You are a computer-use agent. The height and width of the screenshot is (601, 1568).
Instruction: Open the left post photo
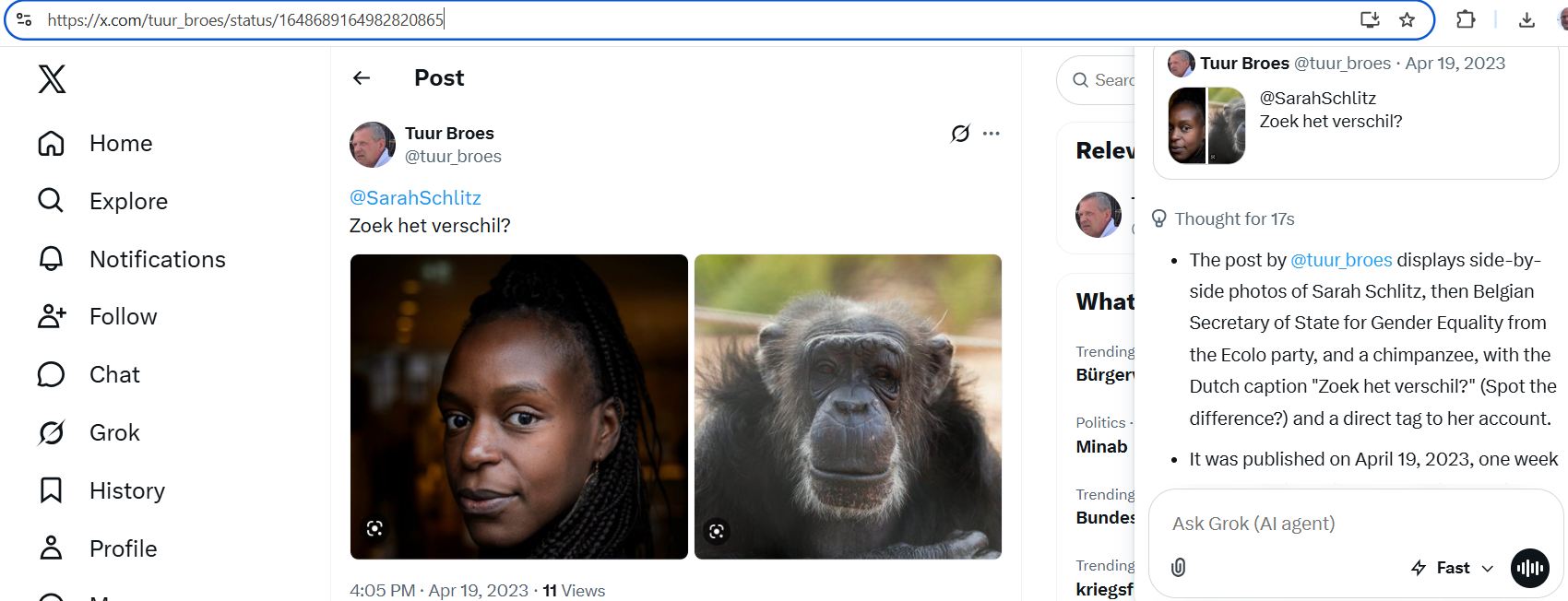point(519,407)
